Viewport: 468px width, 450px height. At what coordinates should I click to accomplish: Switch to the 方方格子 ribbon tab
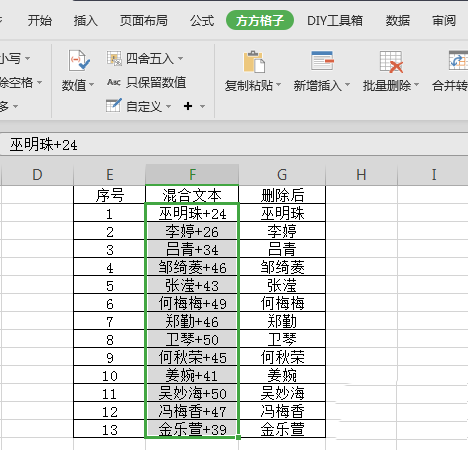pyautogui.click(x=260, y=20)
